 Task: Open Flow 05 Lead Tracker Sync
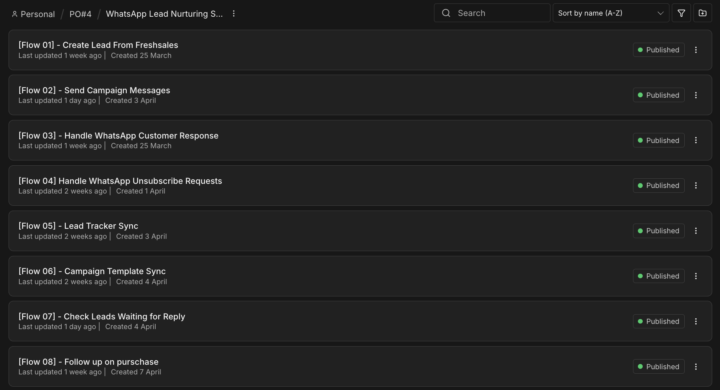(x=360, y=231)
